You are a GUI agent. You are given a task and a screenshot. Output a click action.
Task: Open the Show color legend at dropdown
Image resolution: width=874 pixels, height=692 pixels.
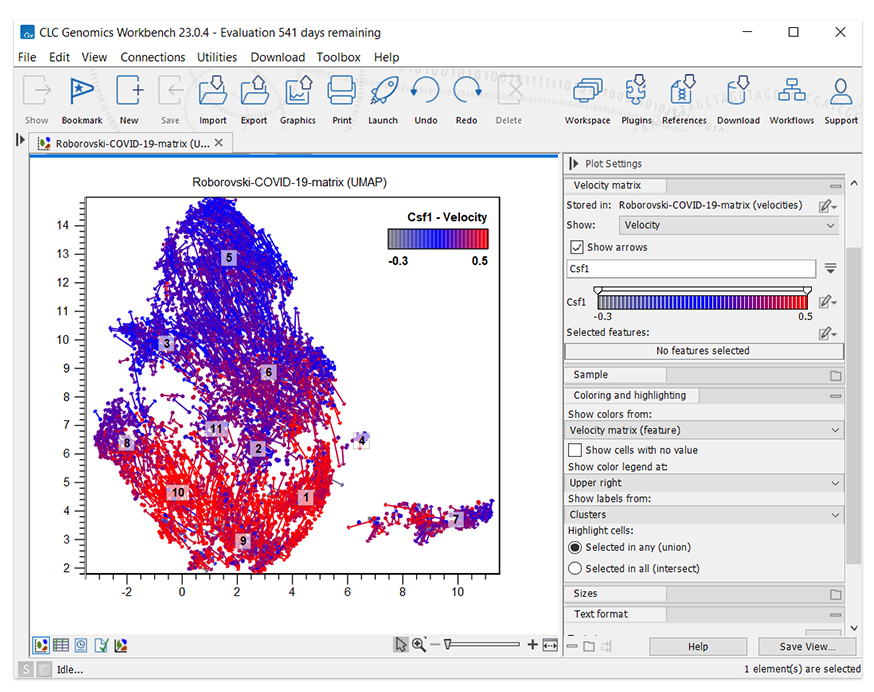tap(704, 483)
